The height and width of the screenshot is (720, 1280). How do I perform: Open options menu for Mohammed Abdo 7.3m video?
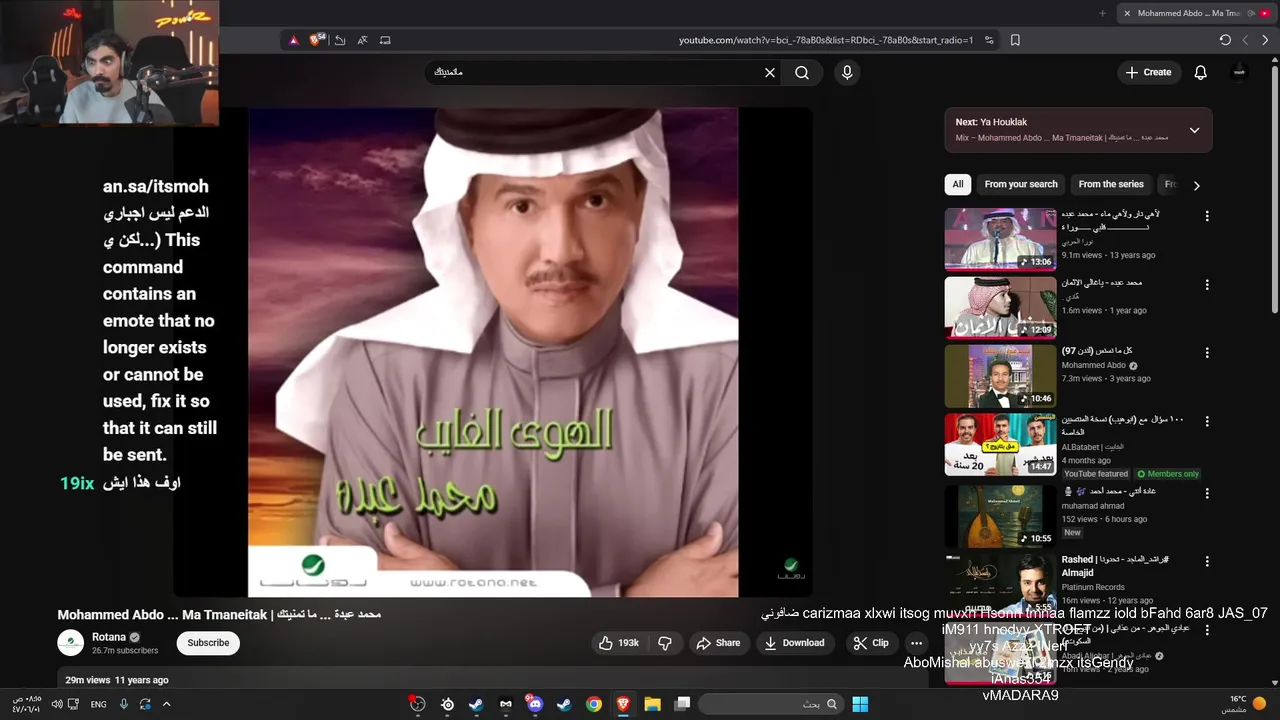1207,353
